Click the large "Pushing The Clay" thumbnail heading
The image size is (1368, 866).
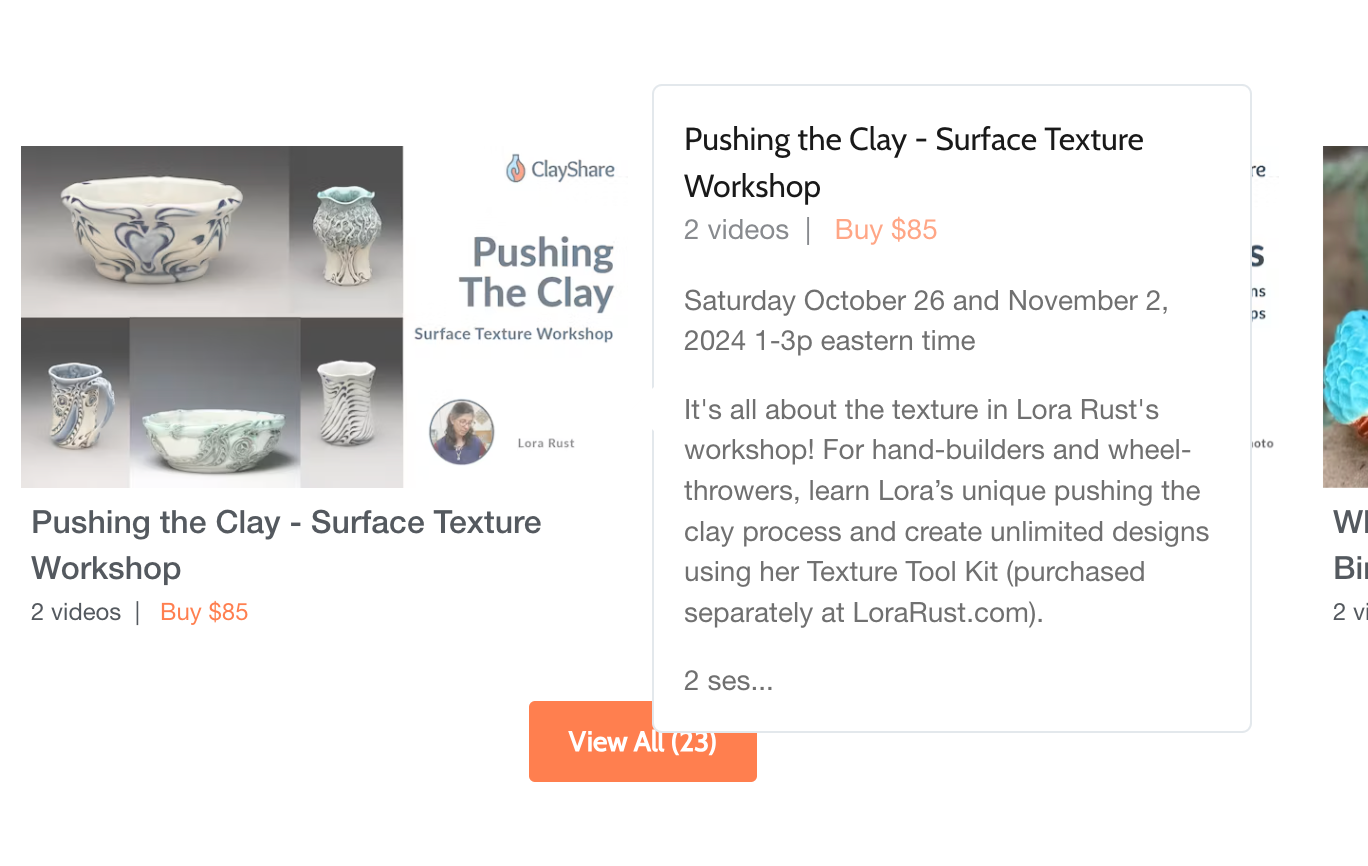[x=538, y=273]
